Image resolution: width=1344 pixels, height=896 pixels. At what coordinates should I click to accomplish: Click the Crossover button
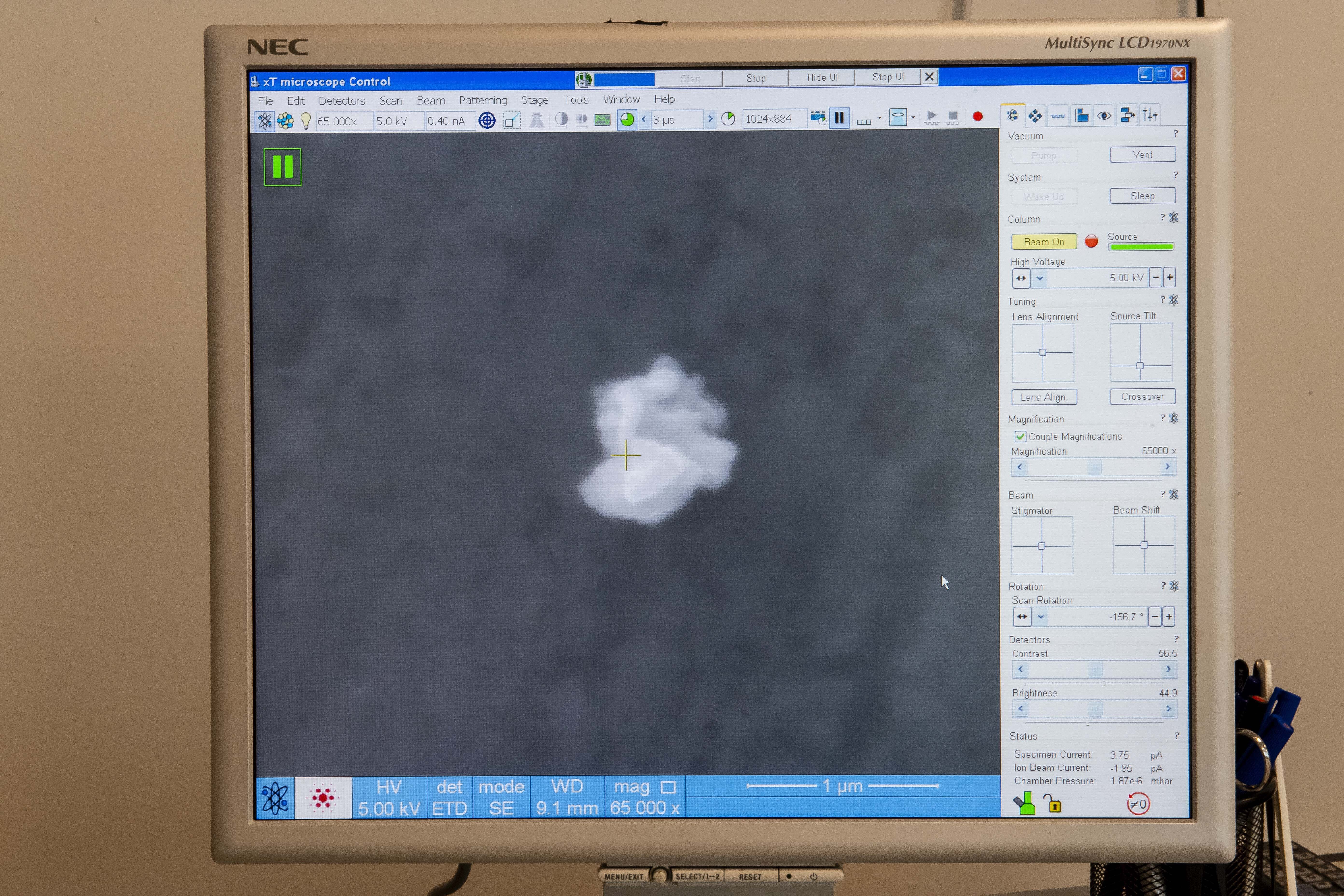(1142, 397)
